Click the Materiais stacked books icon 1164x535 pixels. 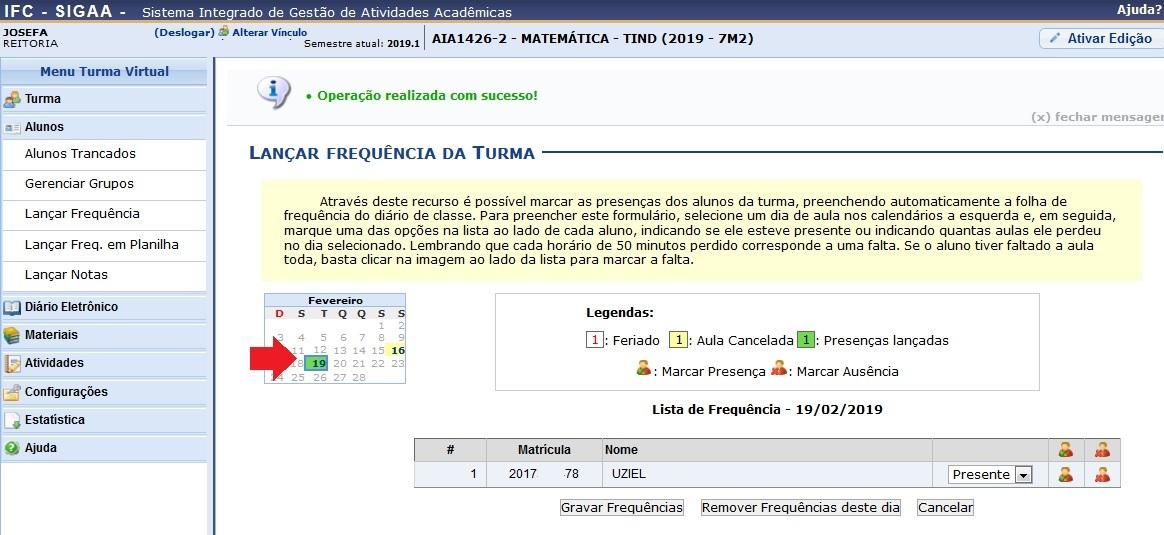[x=11, y=335]
